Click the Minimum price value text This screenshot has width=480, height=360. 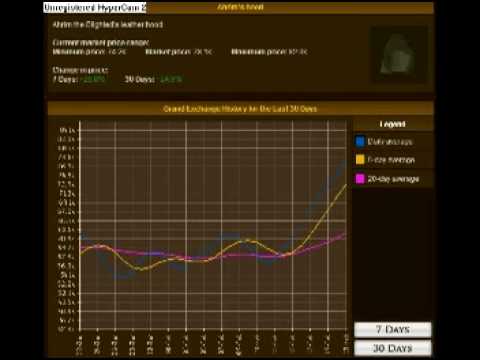[x=117, y=52]
